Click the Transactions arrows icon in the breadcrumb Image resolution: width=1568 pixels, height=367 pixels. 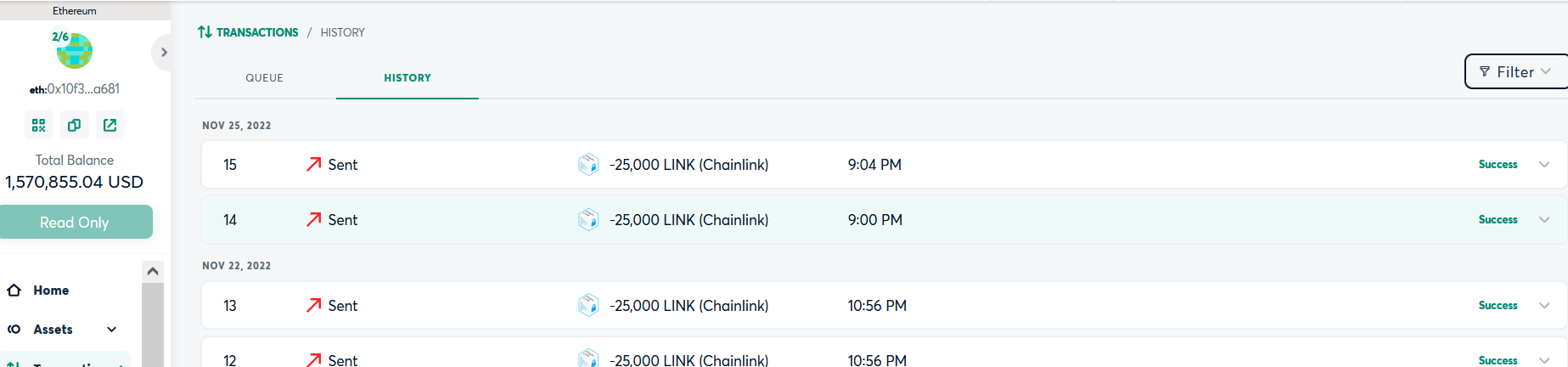point(205,32)
